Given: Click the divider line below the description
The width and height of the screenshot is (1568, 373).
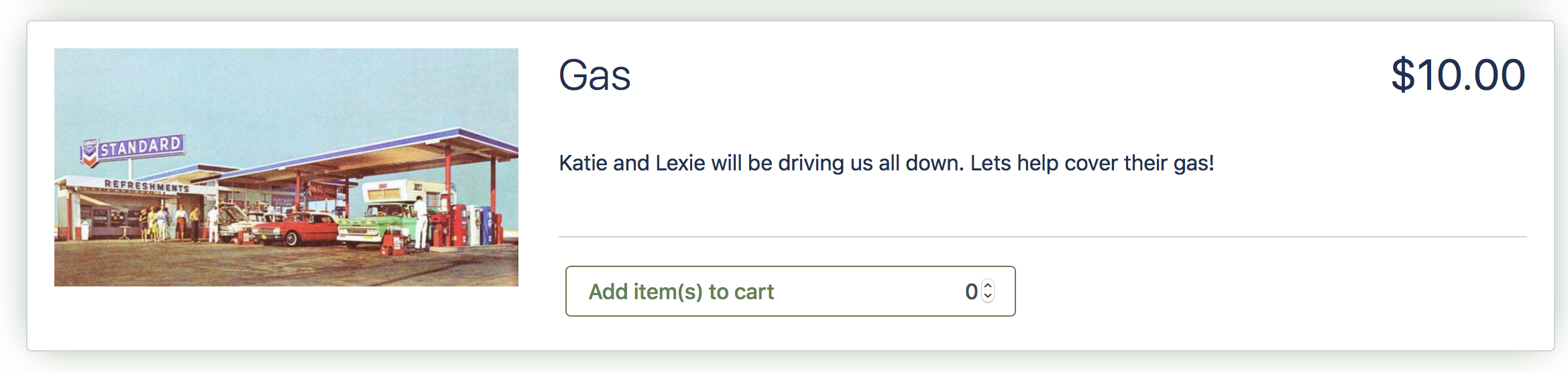Looking at the screenshot, I should (1043, 237).
